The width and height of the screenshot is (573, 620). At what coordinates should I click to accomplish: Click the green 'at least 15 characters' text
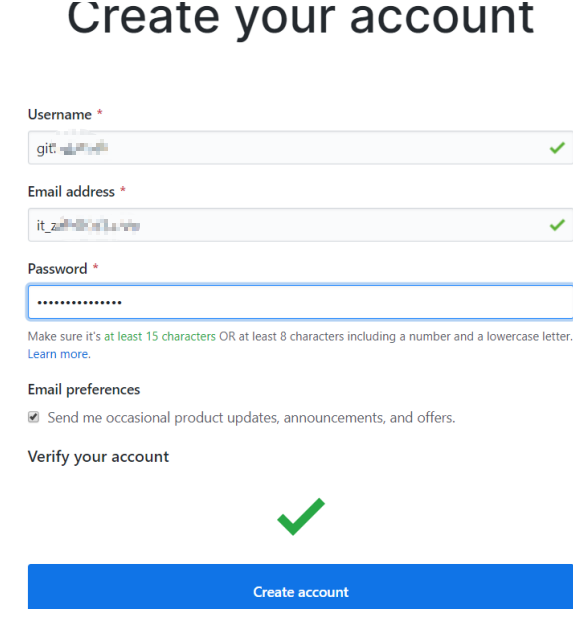tap(160, 336)
